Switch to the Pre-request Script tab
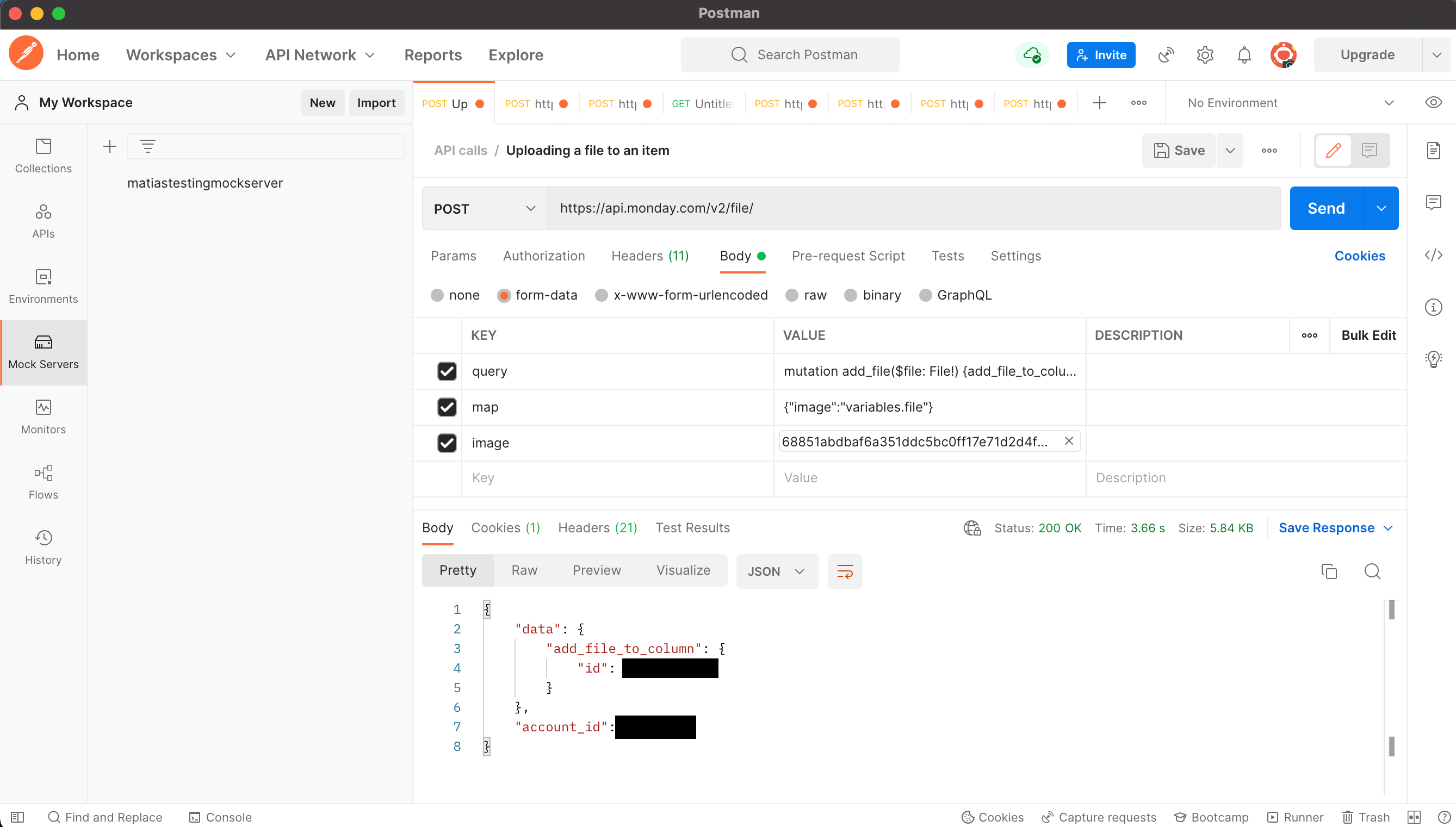 pos(848,256)
